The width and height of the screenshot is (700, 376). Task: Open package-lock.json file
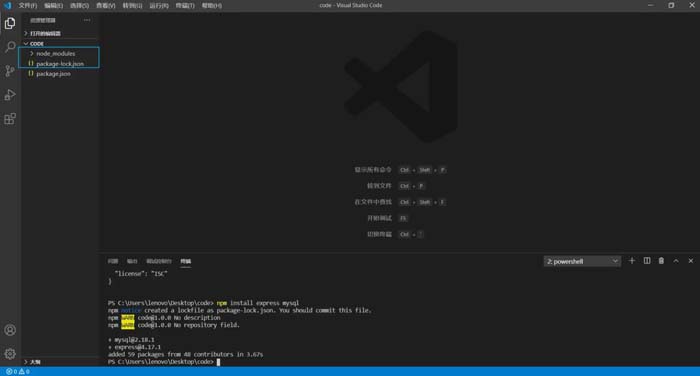(60, 64)
